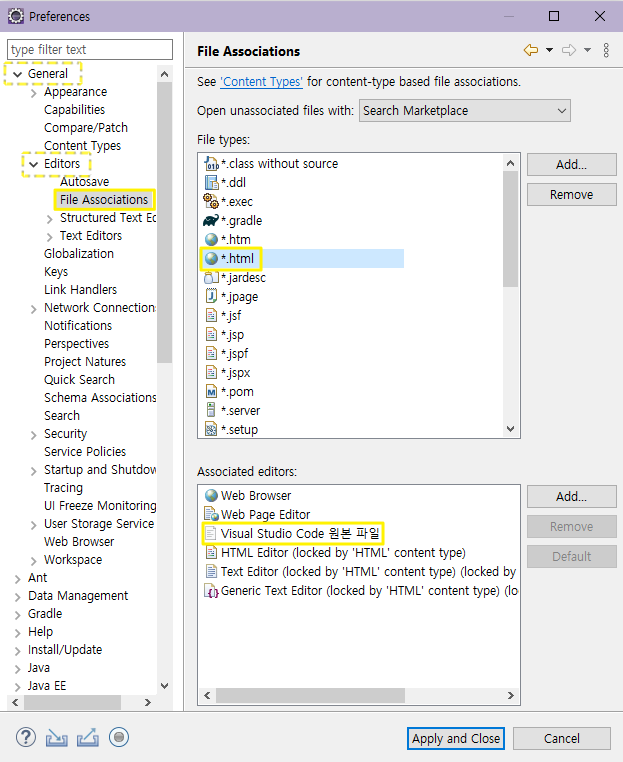The width and height of the screenshot is (623, 762).
Task: Select the *.jsp file icon
Action: (x=211, y=334)
